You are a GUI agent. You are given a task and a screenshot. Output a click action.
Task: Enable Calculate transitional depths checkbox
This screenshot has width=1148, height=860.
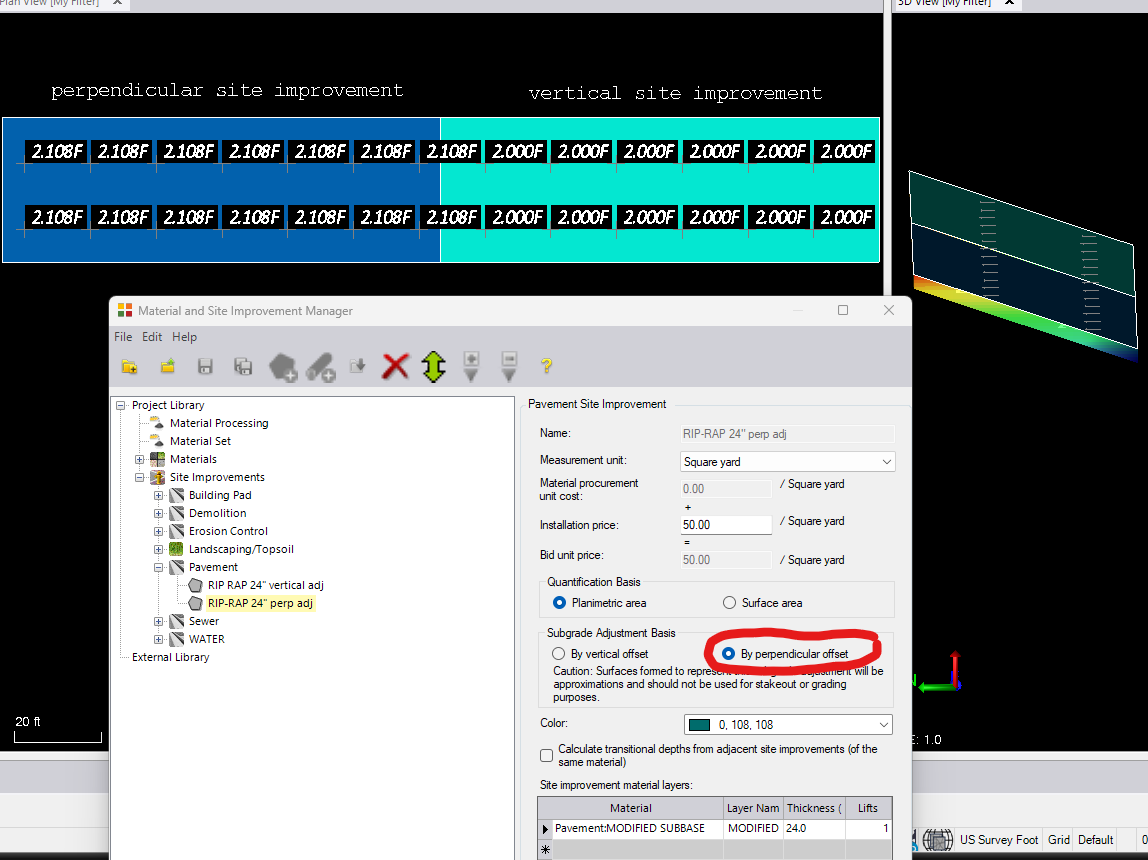click(x=546, y=756)
